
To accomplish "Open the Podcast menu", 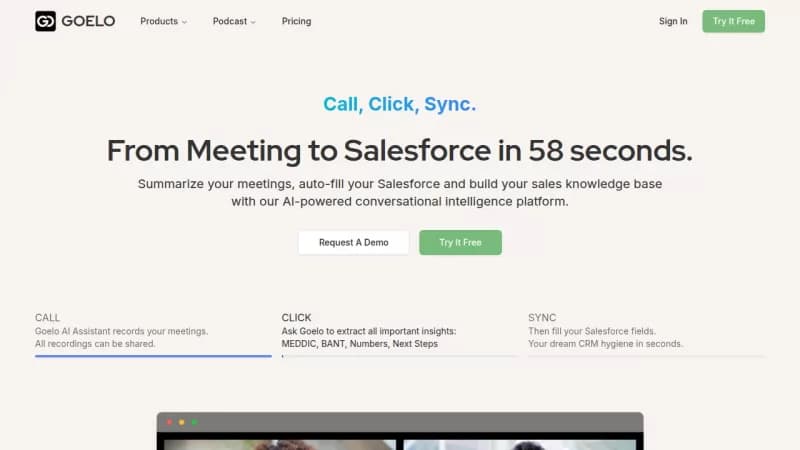I will pos(234,21).
